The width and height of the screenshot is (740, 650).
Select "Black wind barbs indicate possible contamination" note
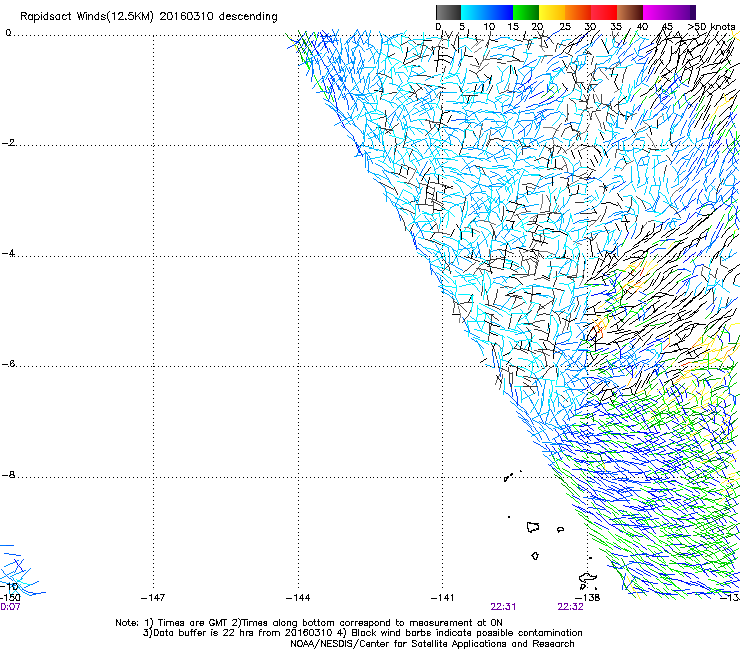click(x=467, y=633)
